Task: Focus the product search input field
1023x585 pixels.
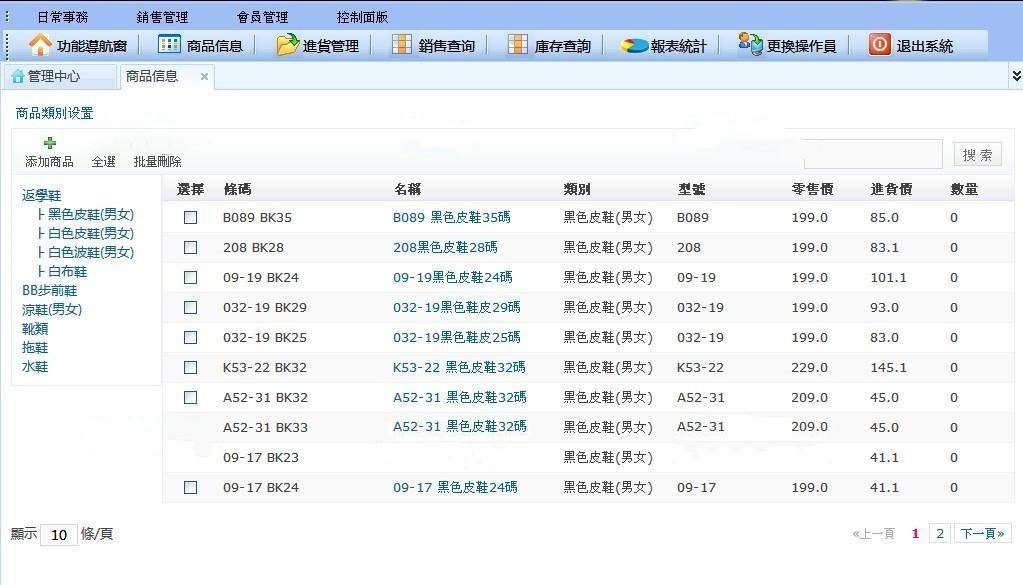Action: 873,154
